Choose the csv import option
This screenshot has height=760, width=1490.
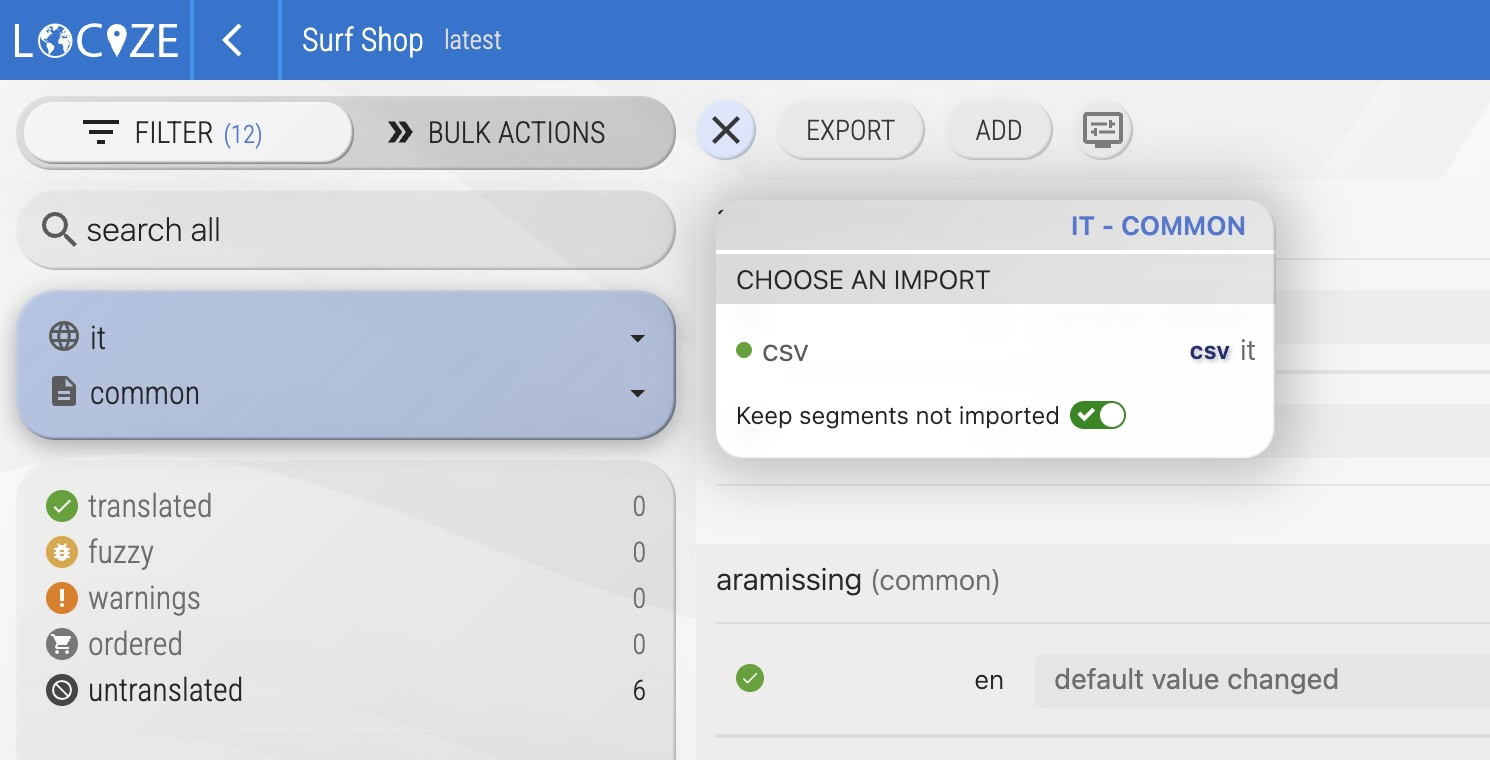click(x=785, y=351)
